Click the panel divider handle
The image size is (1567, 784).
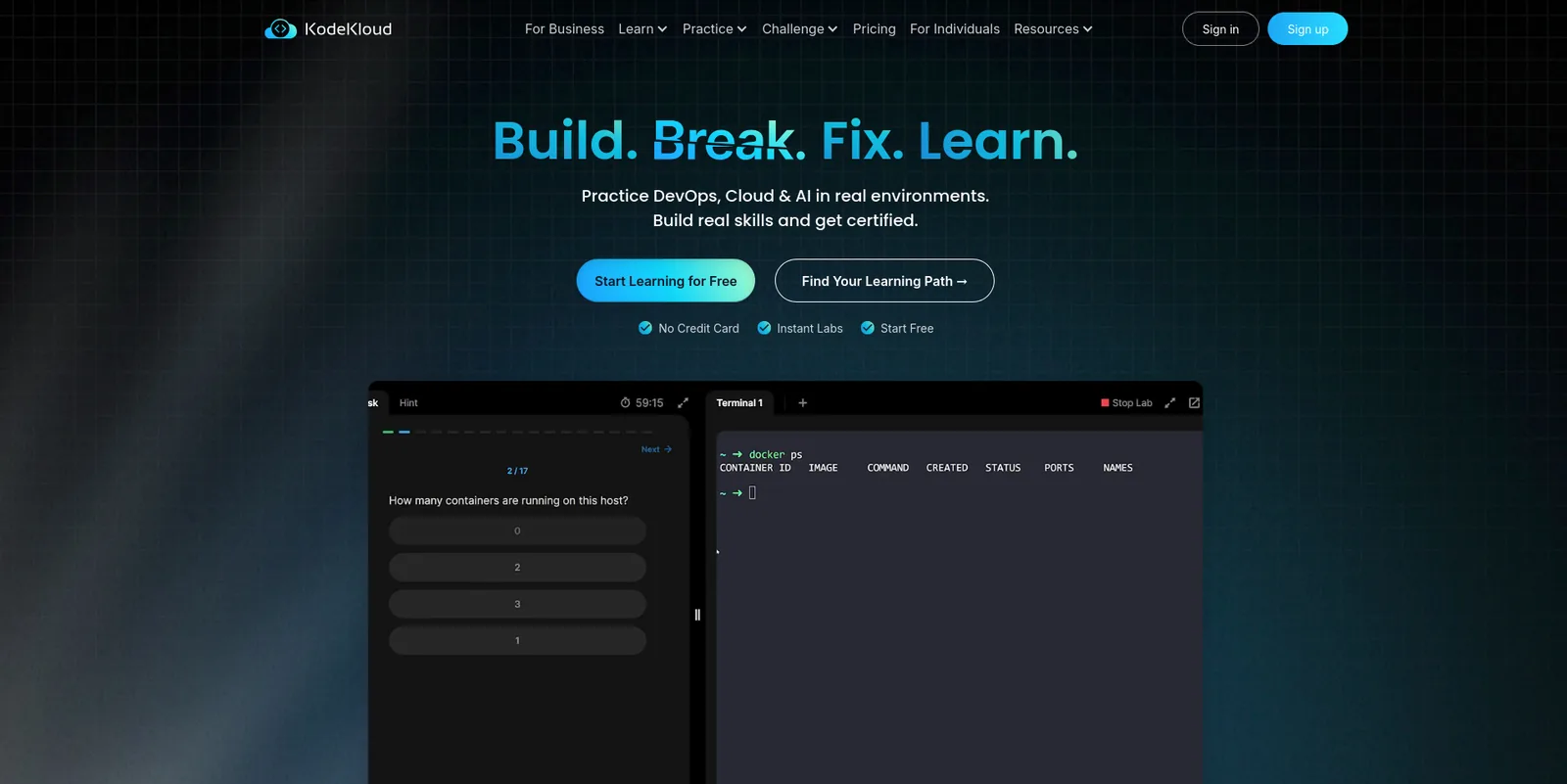[x=697, y=615]
